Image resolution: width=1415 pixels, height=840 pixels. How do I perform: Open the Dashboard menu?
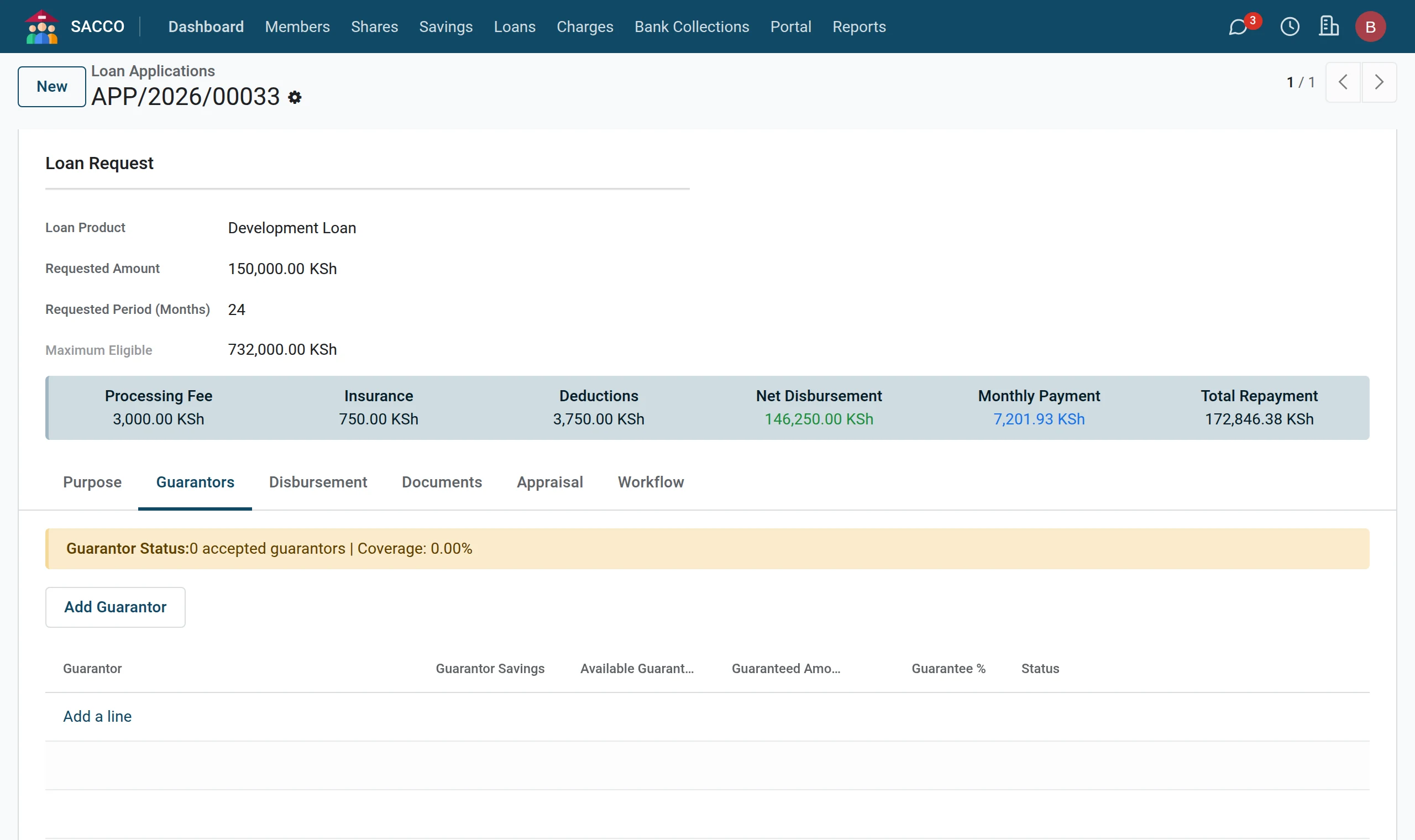(206, 27)
